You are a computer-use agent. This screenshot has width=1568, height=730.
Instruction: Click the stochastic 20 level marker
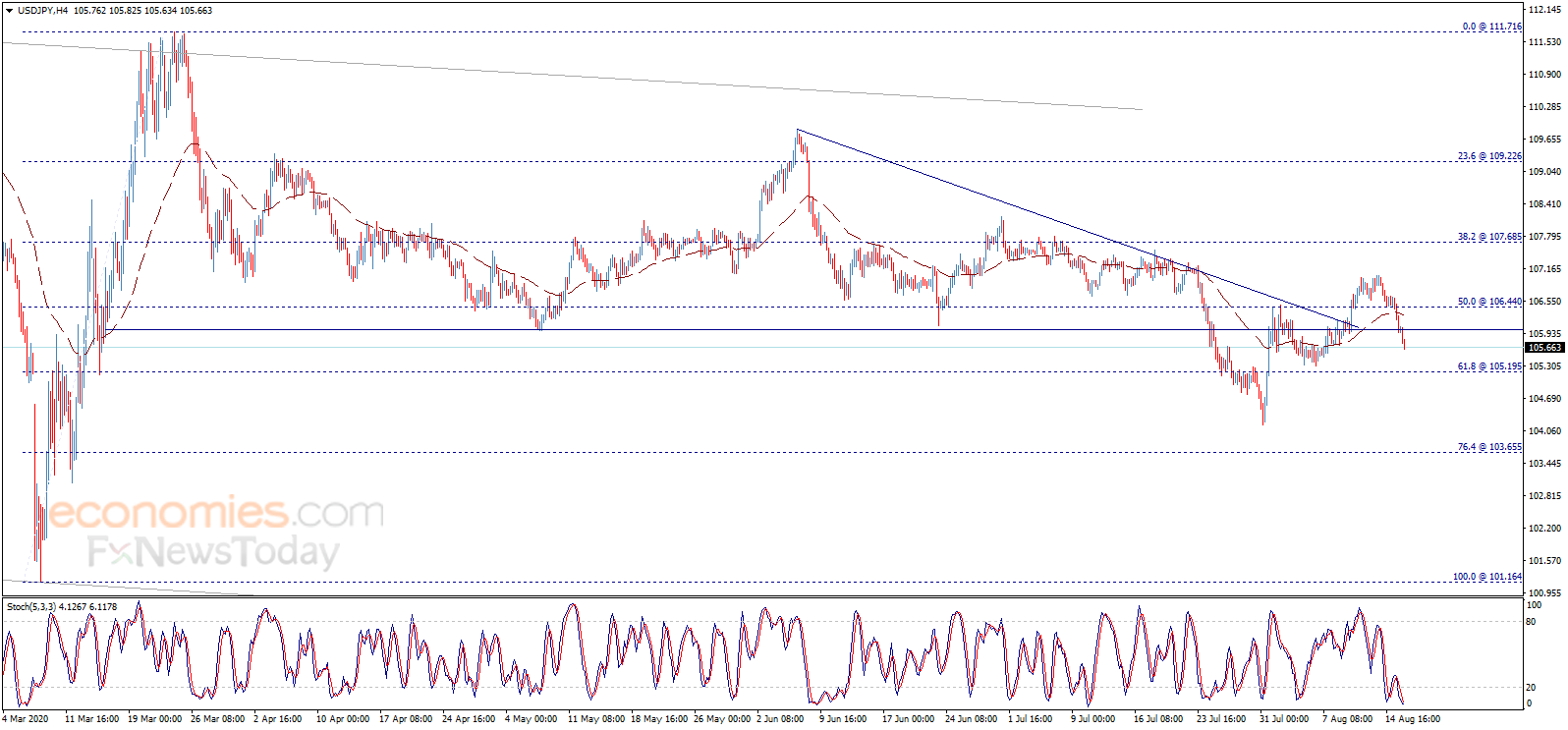1531,687
